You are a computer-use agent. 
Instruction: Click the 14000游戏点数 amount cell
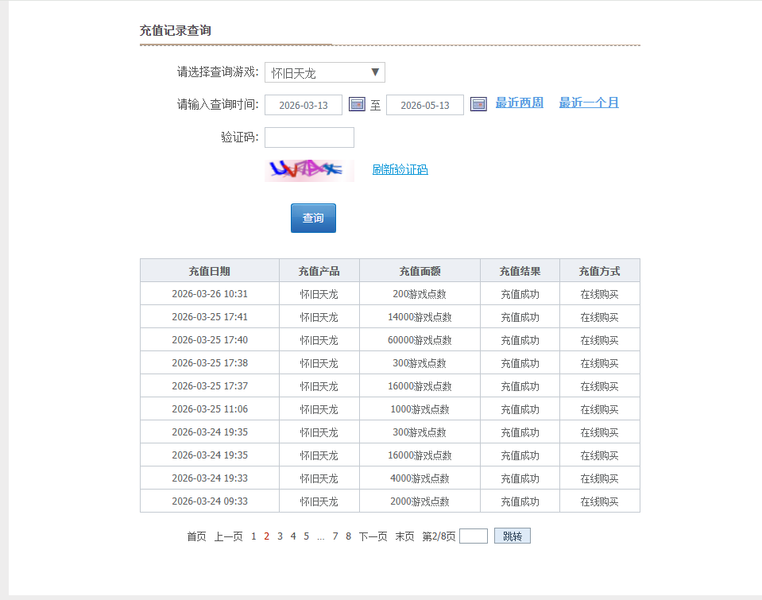coord(419,317)
